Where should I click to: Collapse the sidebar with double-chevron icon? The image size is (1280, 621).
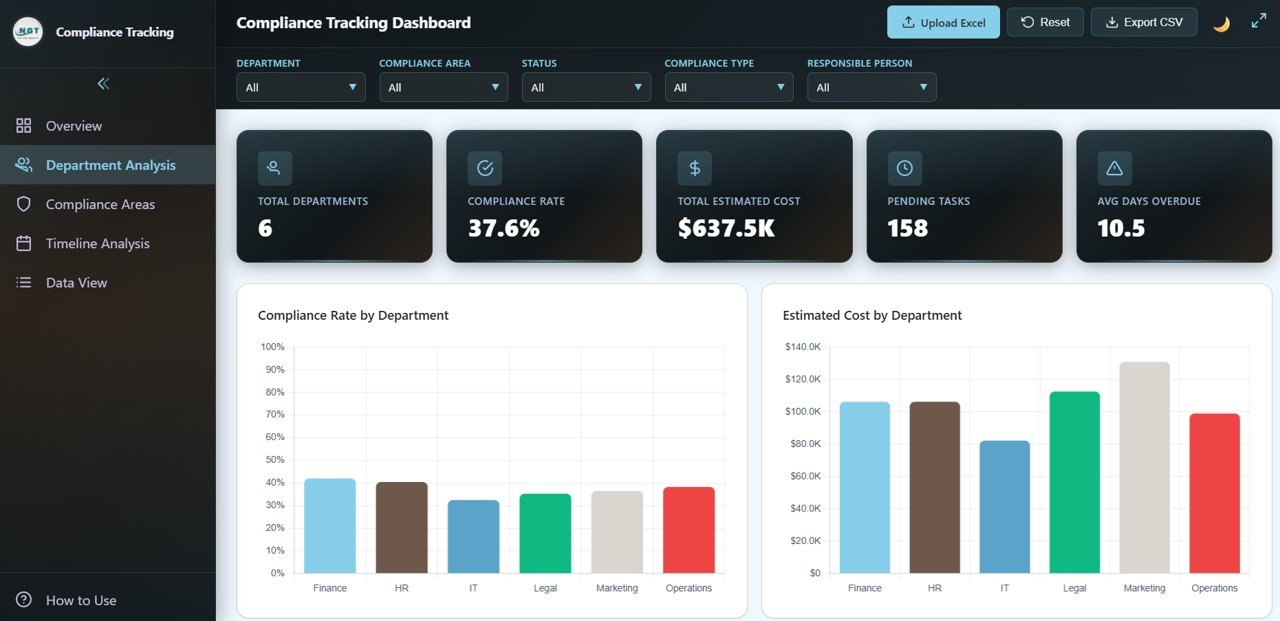[103, 84]
